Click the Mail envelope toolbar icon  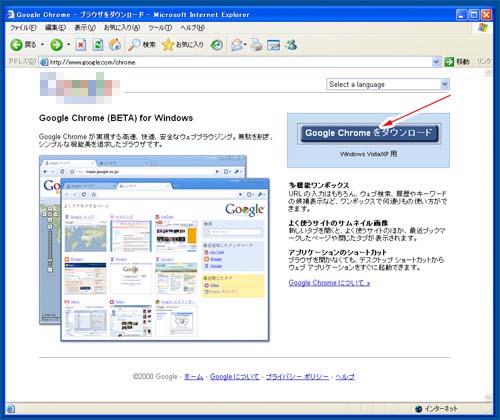tap(237, 45)
